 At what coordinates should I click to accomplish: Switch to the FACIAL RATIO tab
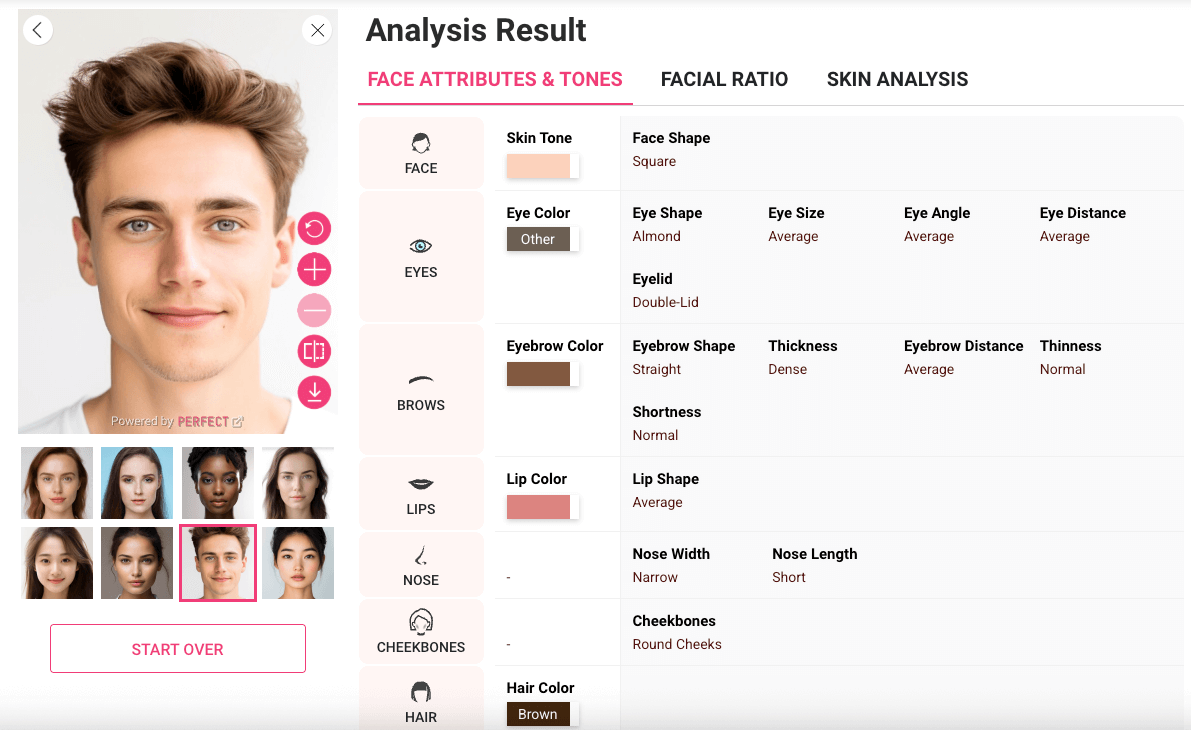724,79
